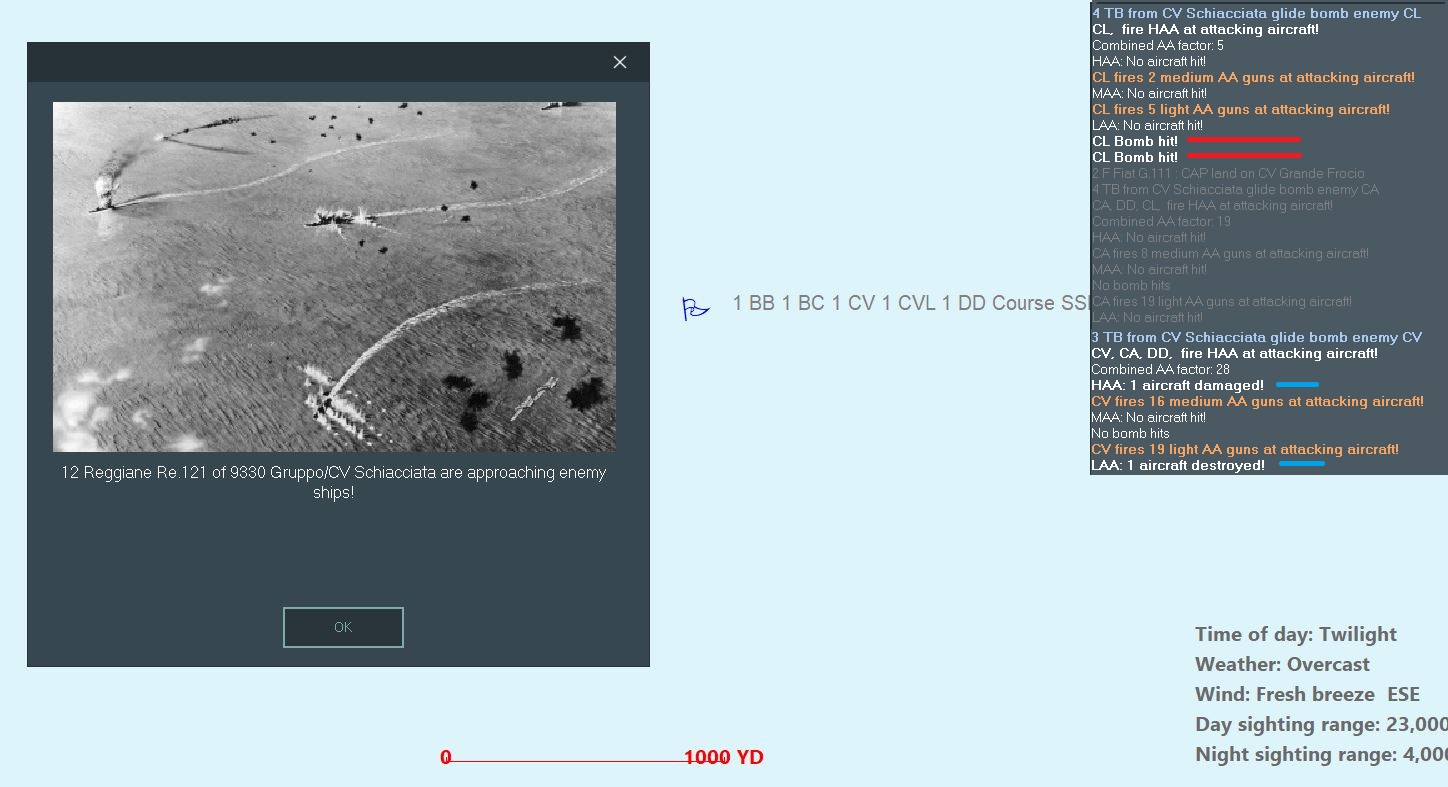Select 'Combined AA factor: 5' log line
Viewport: 1448px width, 787px height.
pos(1157,45)
